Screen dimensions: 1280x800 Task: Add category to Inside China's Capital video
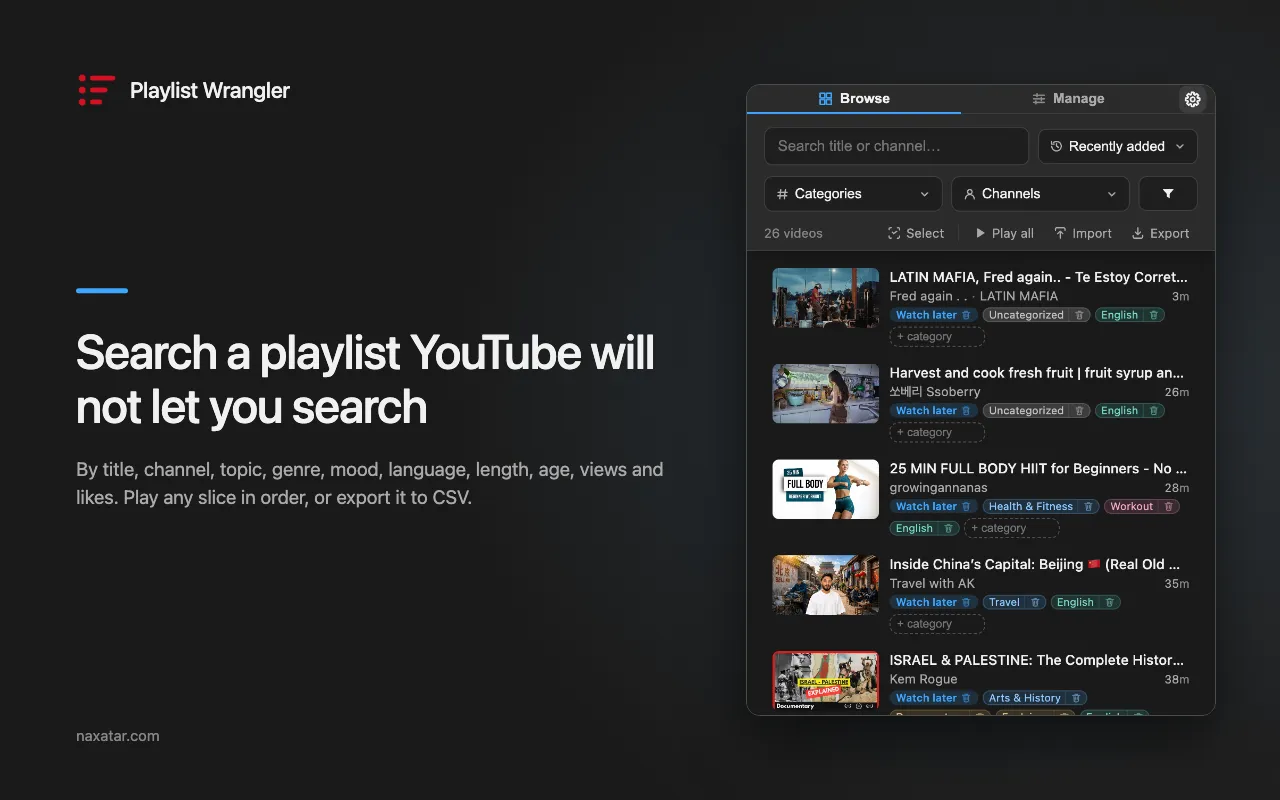click(937, 624)
